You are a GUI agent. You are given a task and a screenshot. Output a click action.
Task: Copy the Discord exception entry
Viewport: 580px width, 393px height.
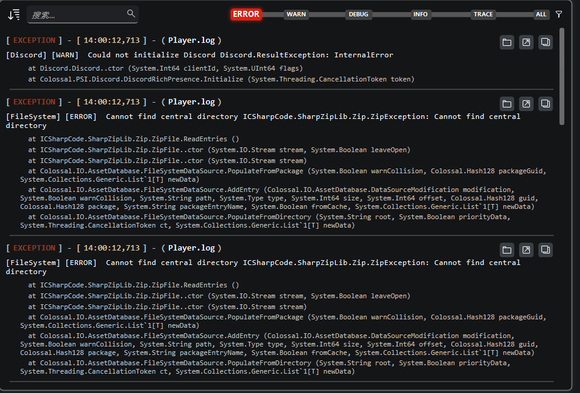click(x=545, y=42)
